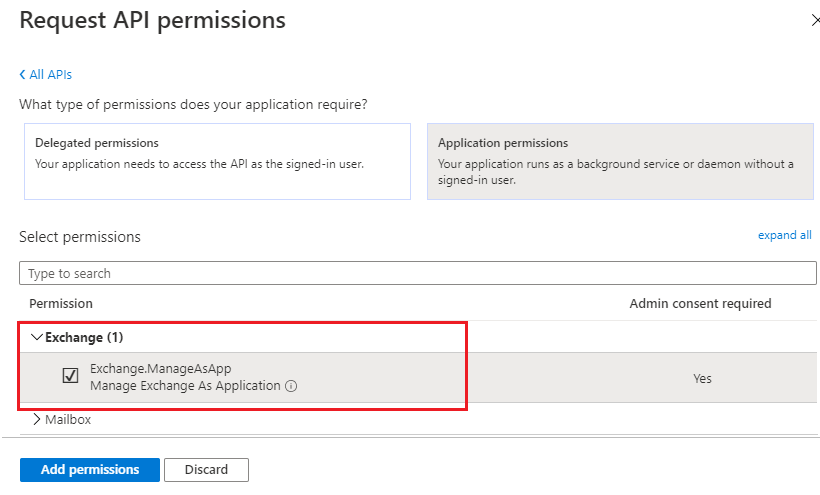Go back via the All APIs link
The image size is (820, 495).
(x=50, y=75)
